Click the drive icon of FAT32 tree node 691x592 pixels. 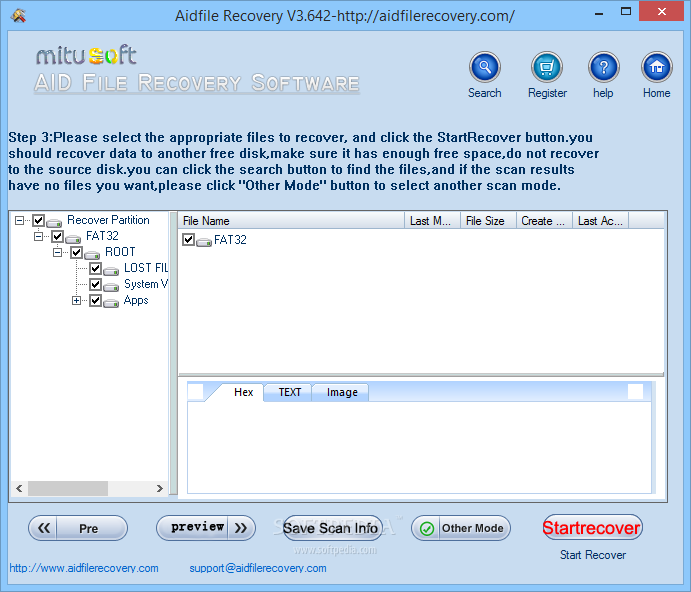pos(73,238)
